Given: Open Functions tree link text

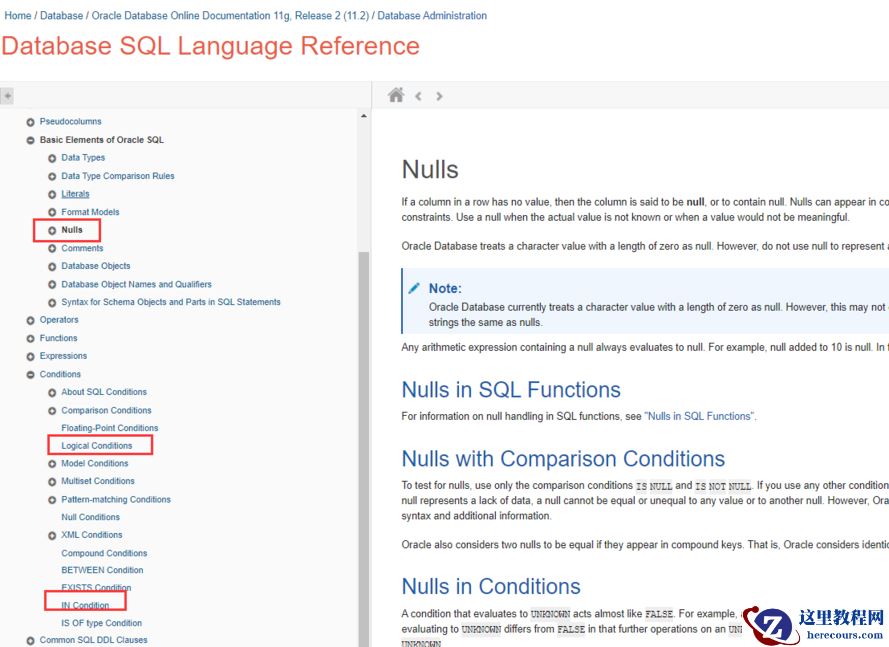Looking at the screenshot, I should [58, 338].
